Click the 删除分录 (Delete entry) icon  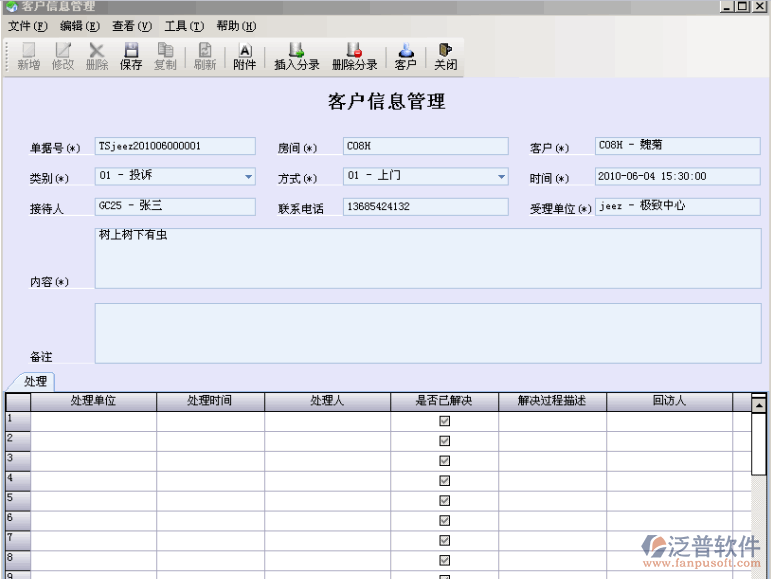coord(354,56)
